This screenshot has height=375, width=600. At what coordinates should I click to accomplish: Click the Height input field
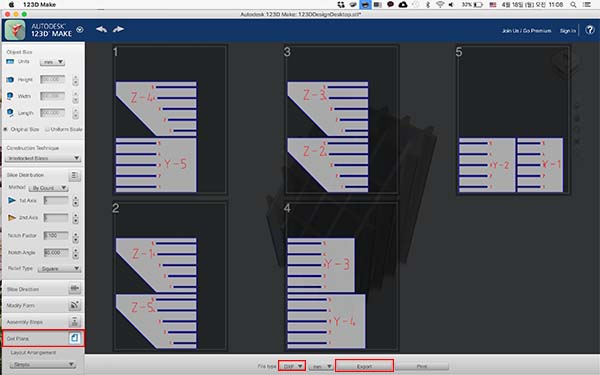pyautogui.click(x=52, y=79)
